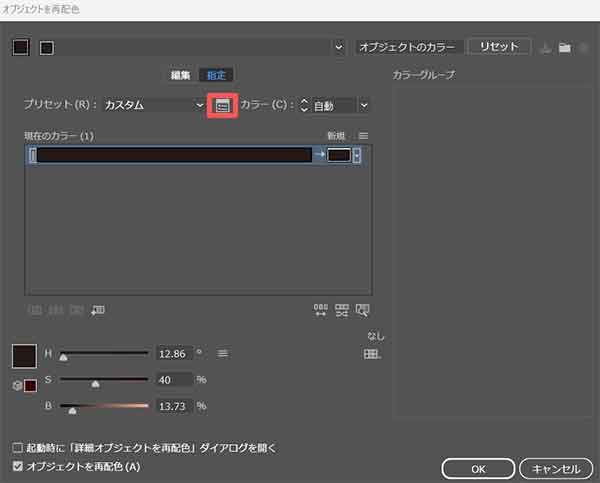This screenshot has width=600, height=483.
Task: Click the exclude selected colors icon
Action: (77, 310)
